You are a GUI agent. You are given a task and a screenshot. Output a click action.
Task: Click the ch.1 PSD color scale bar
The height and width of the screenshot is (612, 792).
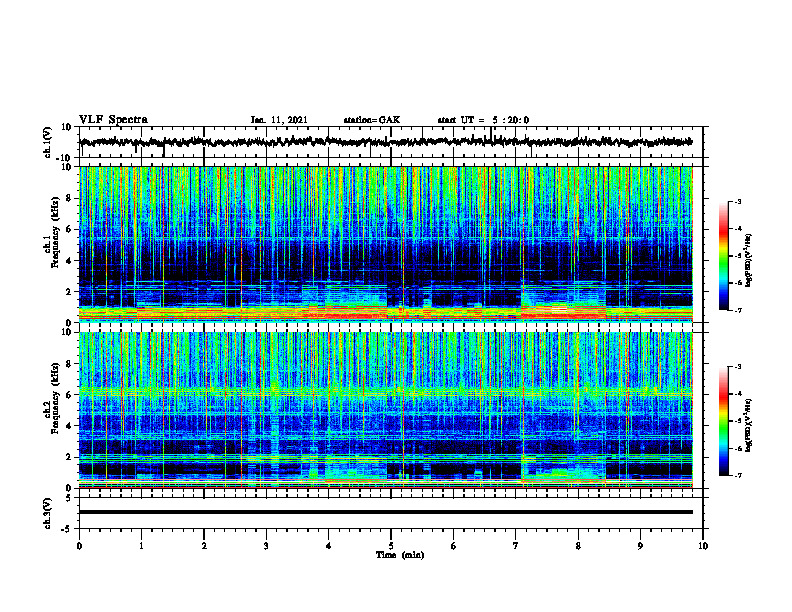pos(723,256)
